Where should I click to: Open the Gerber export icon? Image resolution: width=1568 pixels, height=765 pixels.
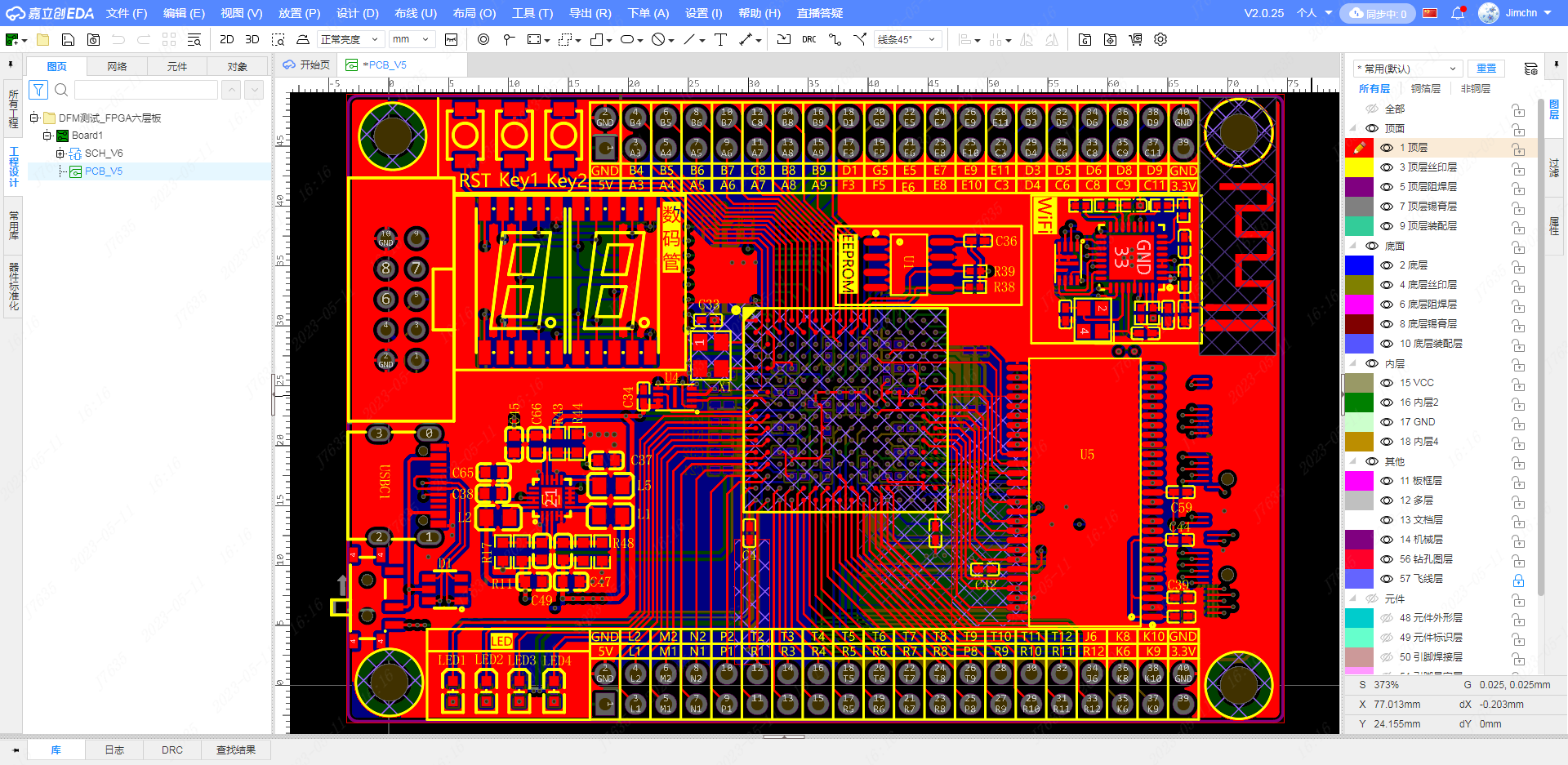coord(1085,39)
